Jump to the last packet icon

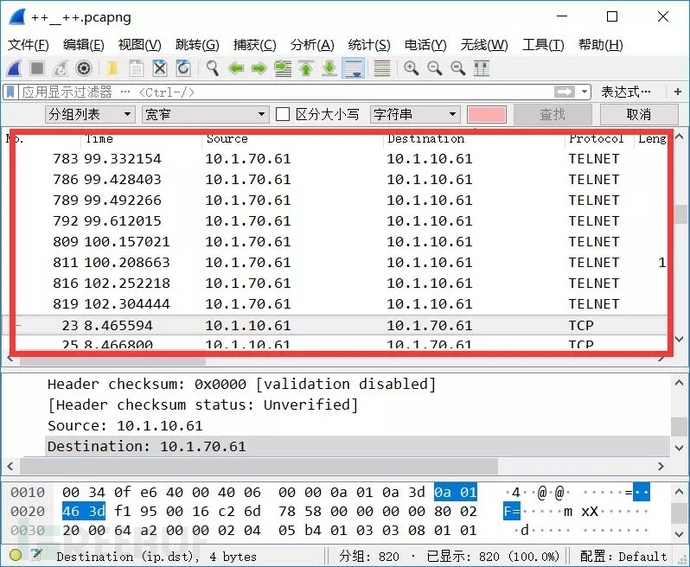[x=329, y=69]
